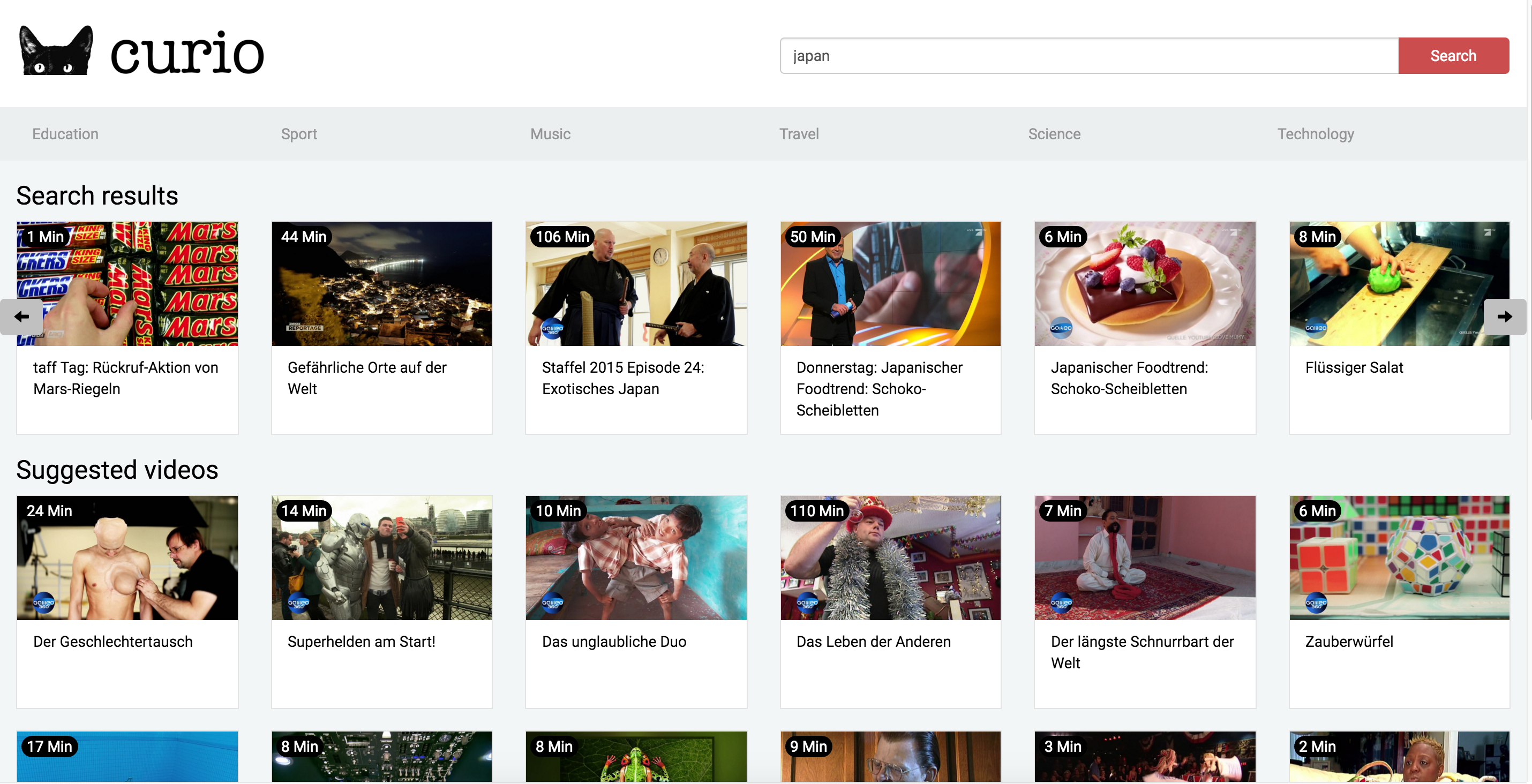Click the red Search button
Viewport: 1532px width, 784px height.
[1452, 56]
